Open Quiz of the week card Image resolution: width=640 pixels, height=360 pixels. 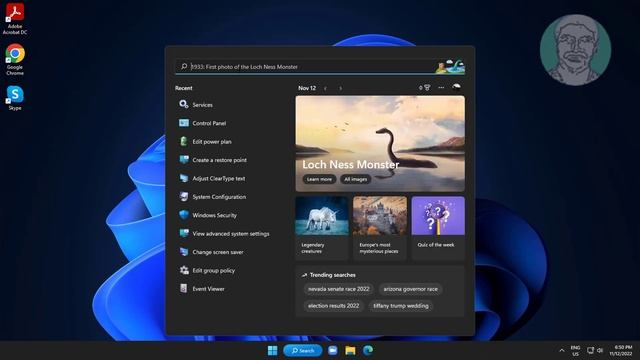coord(438,228)
